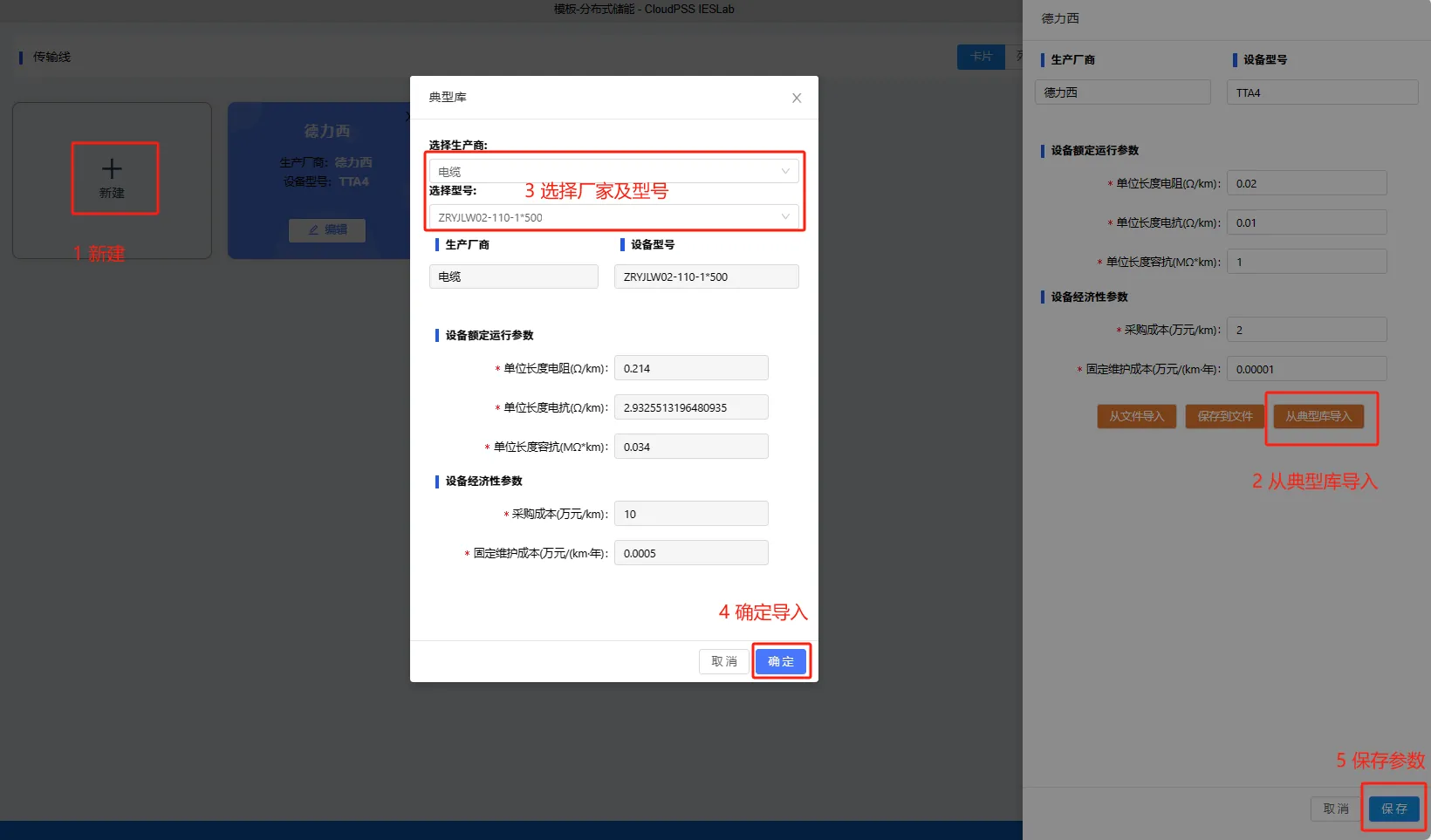Click 保存 button in side panel
This screenshot has height=840, width=1431.
click(1394, 809)
